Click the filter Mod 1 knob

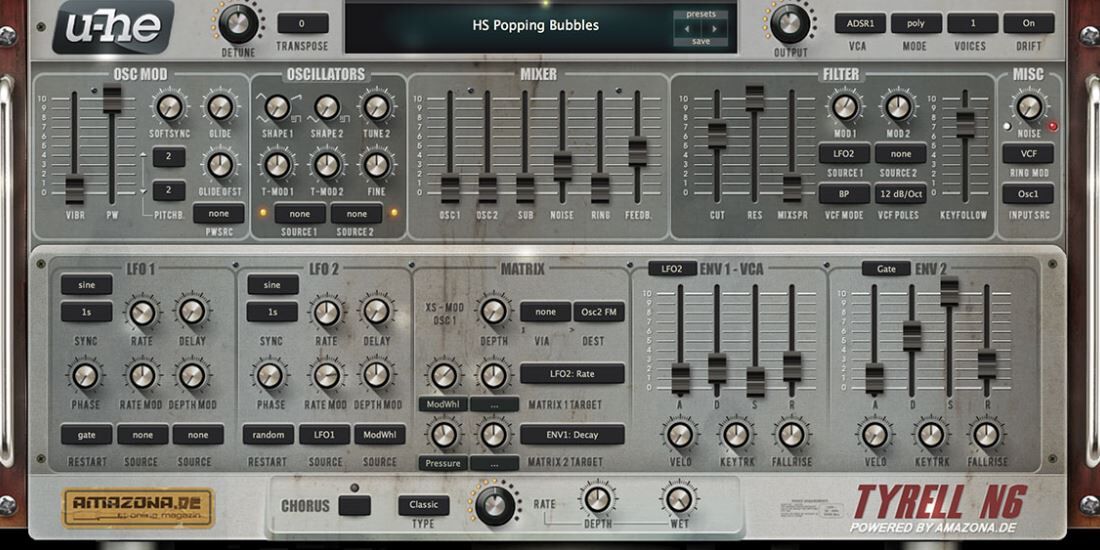coord(845,107)
